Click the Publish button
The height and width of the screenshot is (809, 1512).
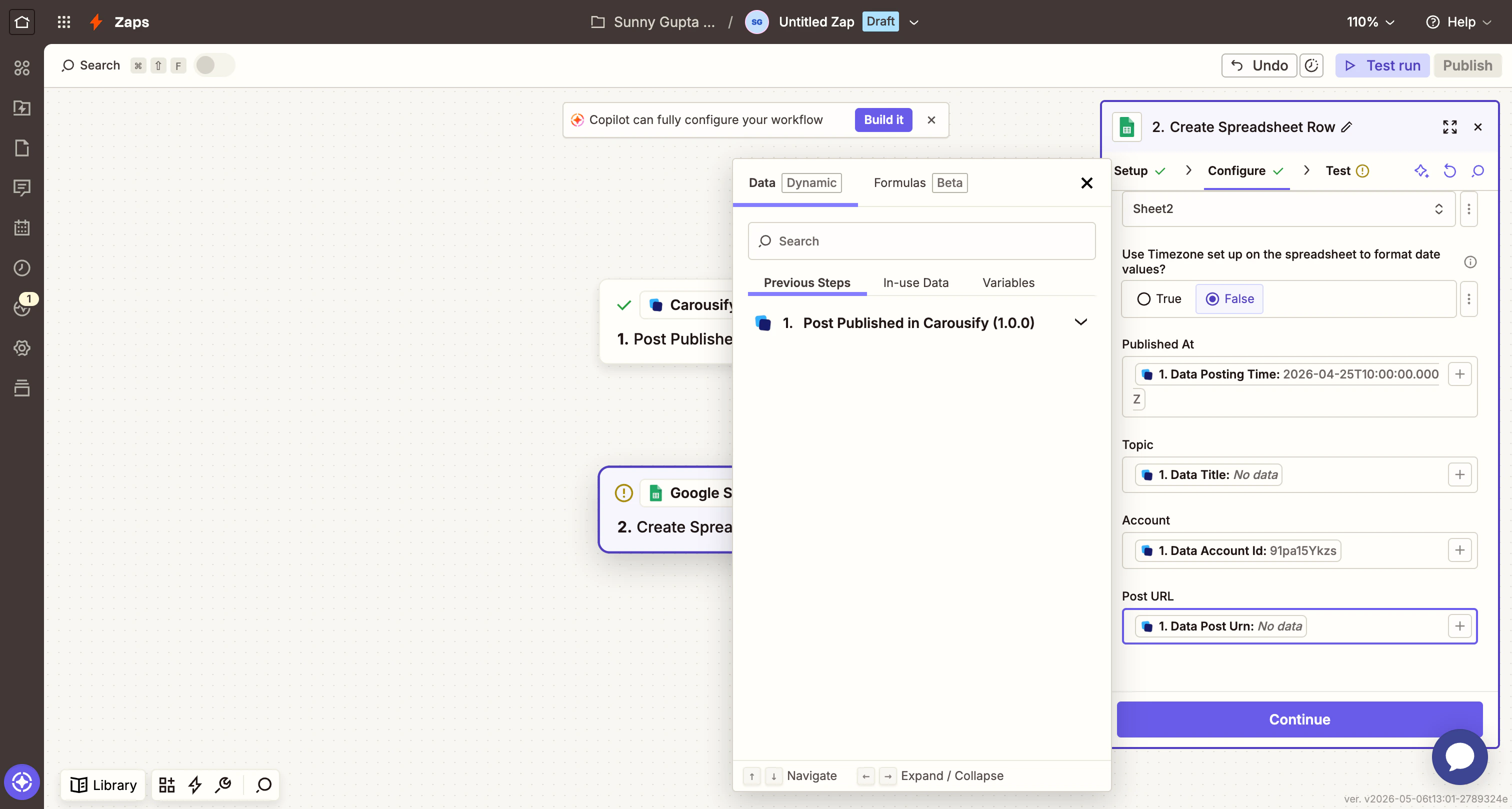click(x=1467, y=65)
